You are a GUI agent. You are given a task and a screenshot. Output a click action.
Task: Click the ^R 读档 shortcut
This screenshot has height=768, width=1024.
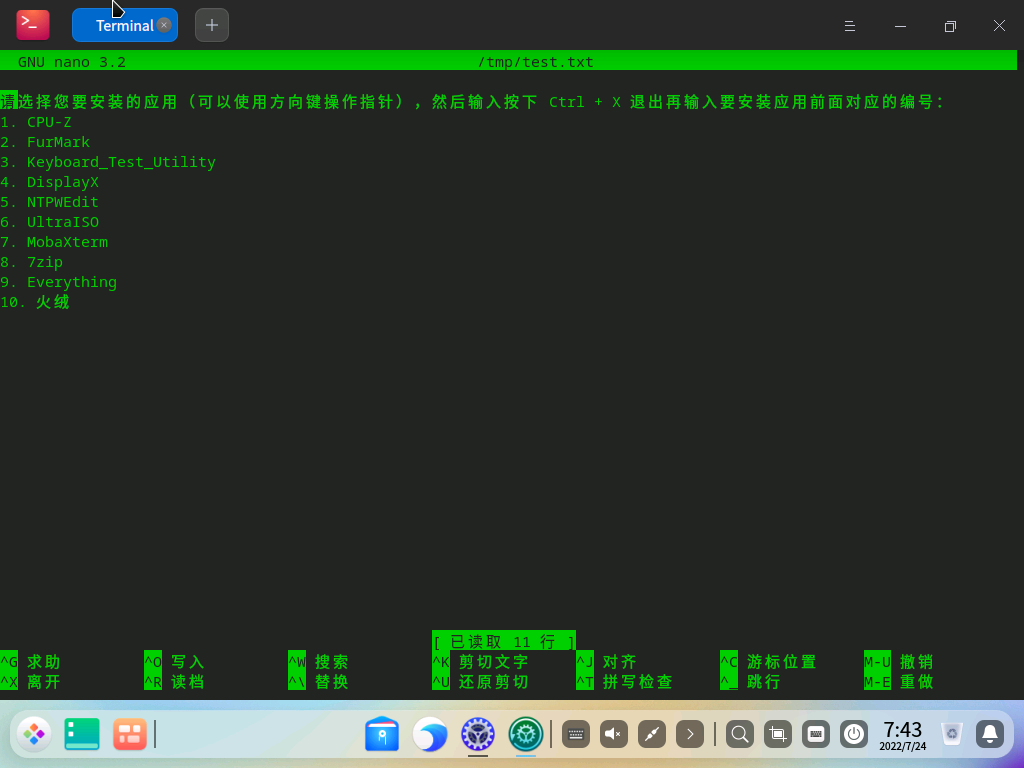click(174, 682)
